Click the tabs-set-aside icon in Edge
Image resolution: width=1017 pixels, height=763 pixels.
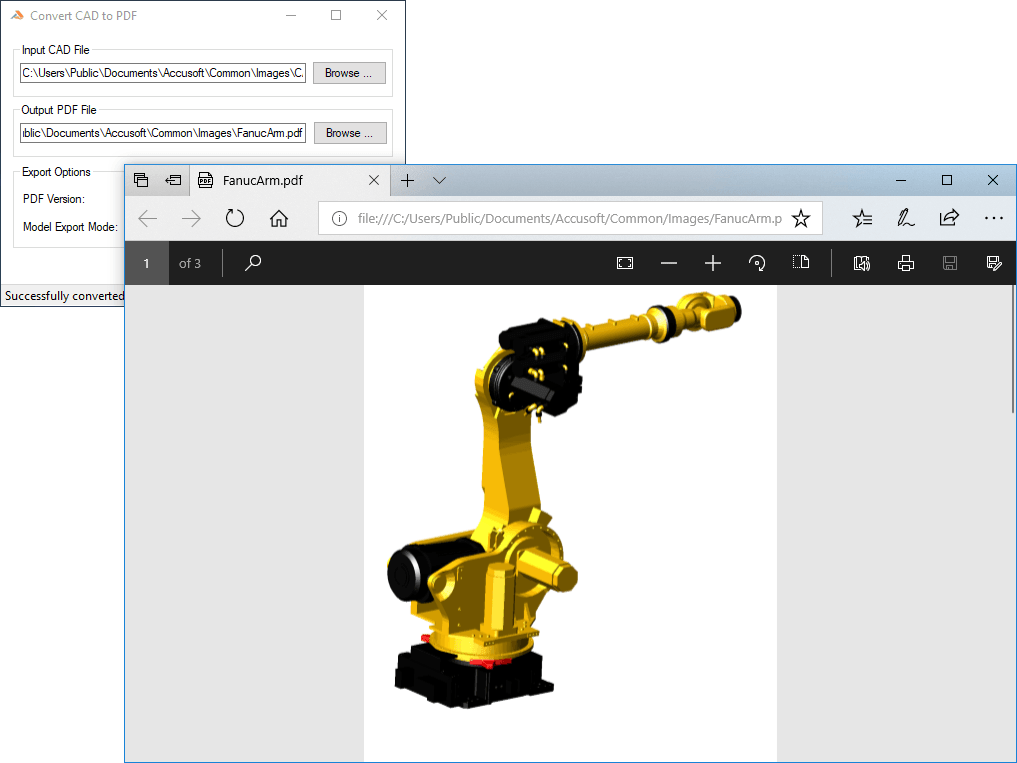141,180
